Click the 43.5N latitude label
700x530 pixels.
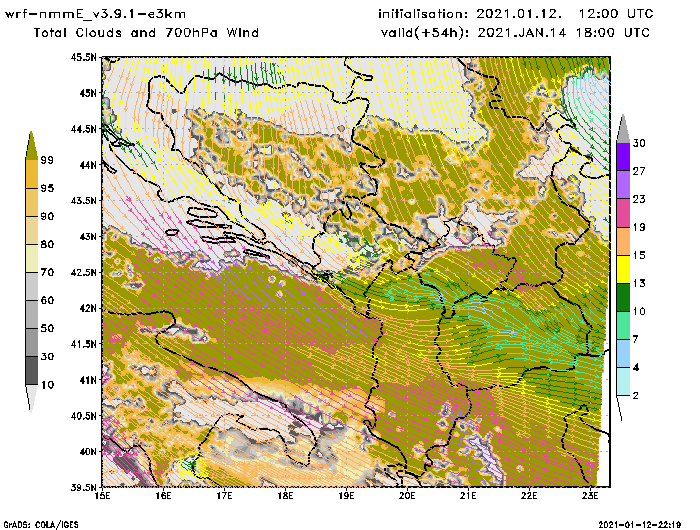click(x=83, y=200)
